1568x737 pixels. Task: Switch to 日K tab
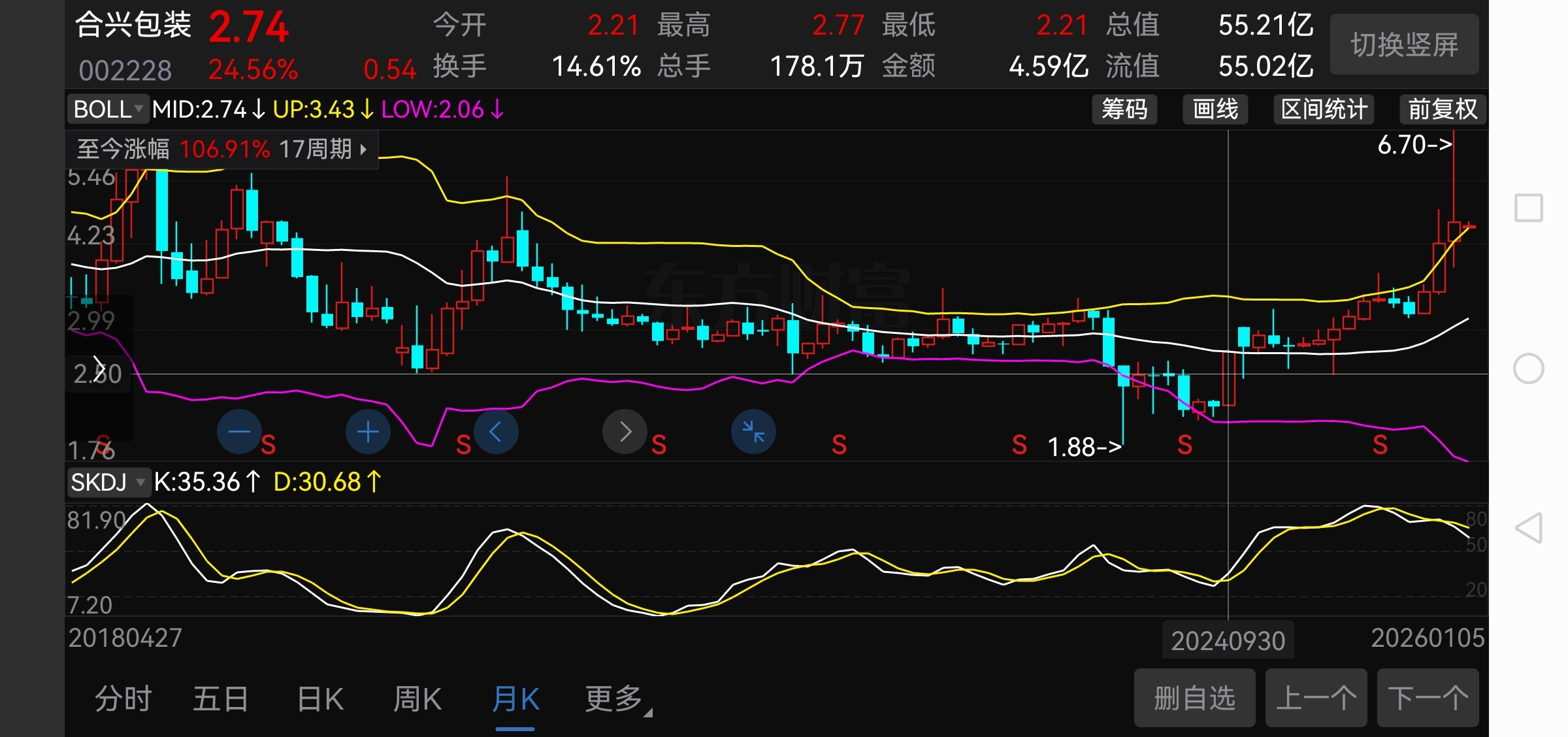(320, 699)
